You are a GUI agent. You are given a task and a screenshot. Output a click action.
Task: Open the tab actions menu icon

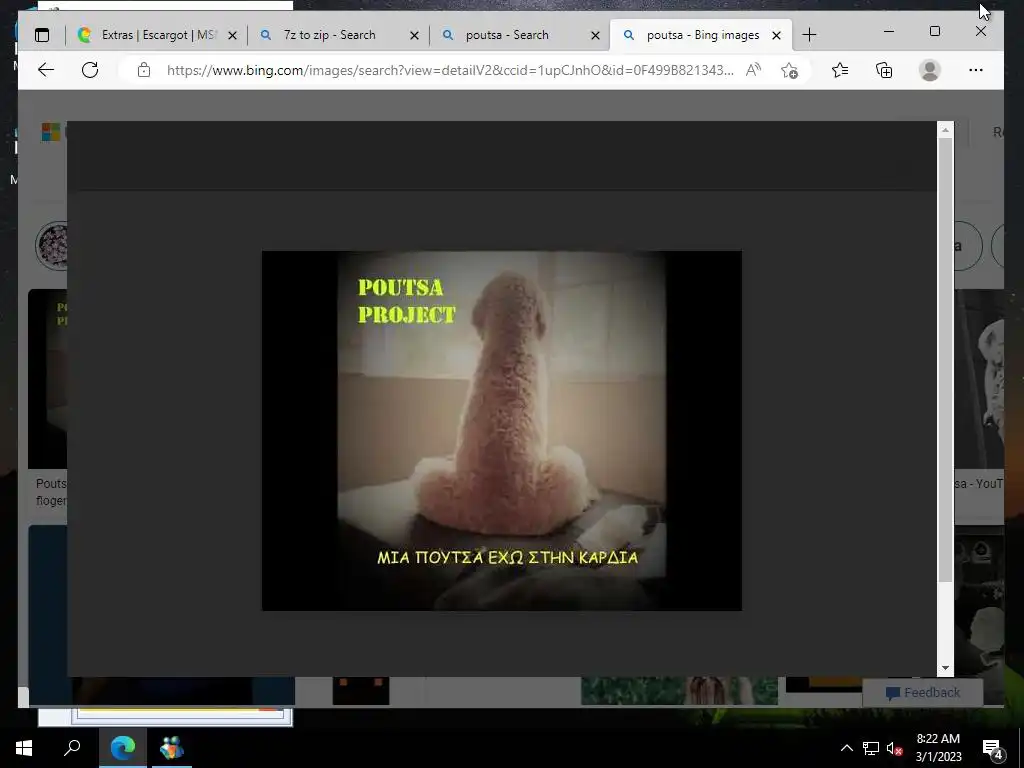[42, 35]
